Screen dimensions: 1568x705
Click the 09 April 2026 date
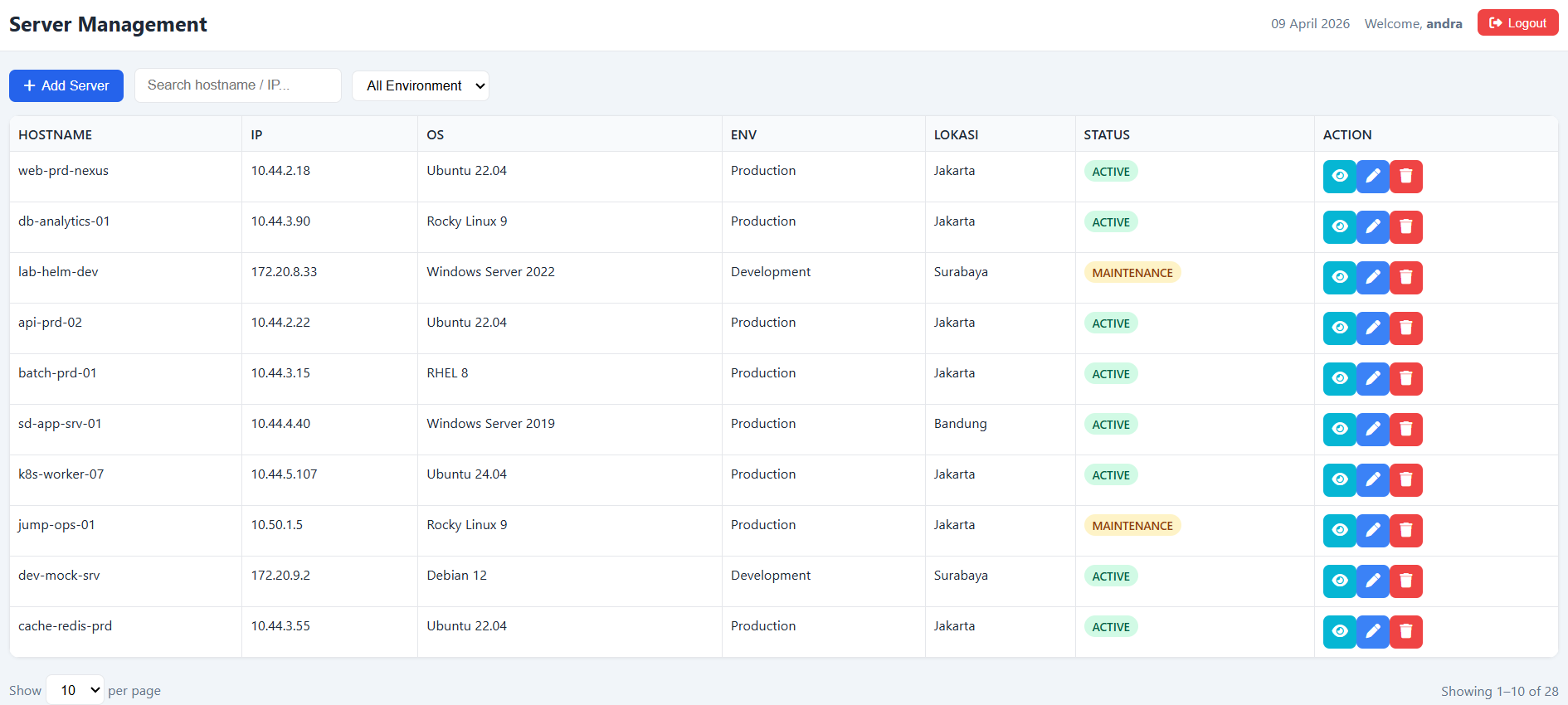tap(1311, 24)
